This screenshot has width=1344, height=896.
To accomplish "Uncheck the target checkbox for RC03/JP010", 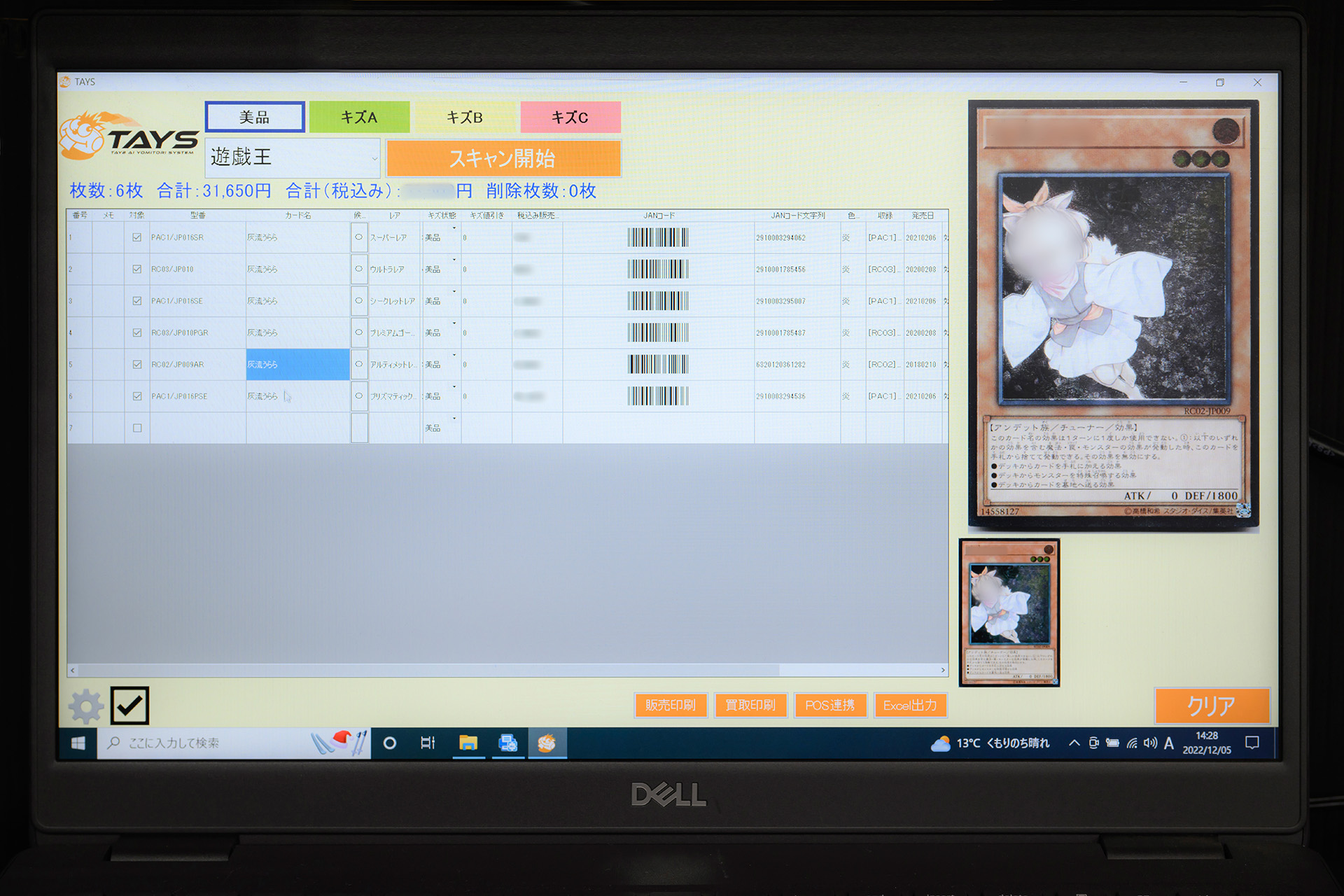I will pyautogui.click(x=136, y=269).
